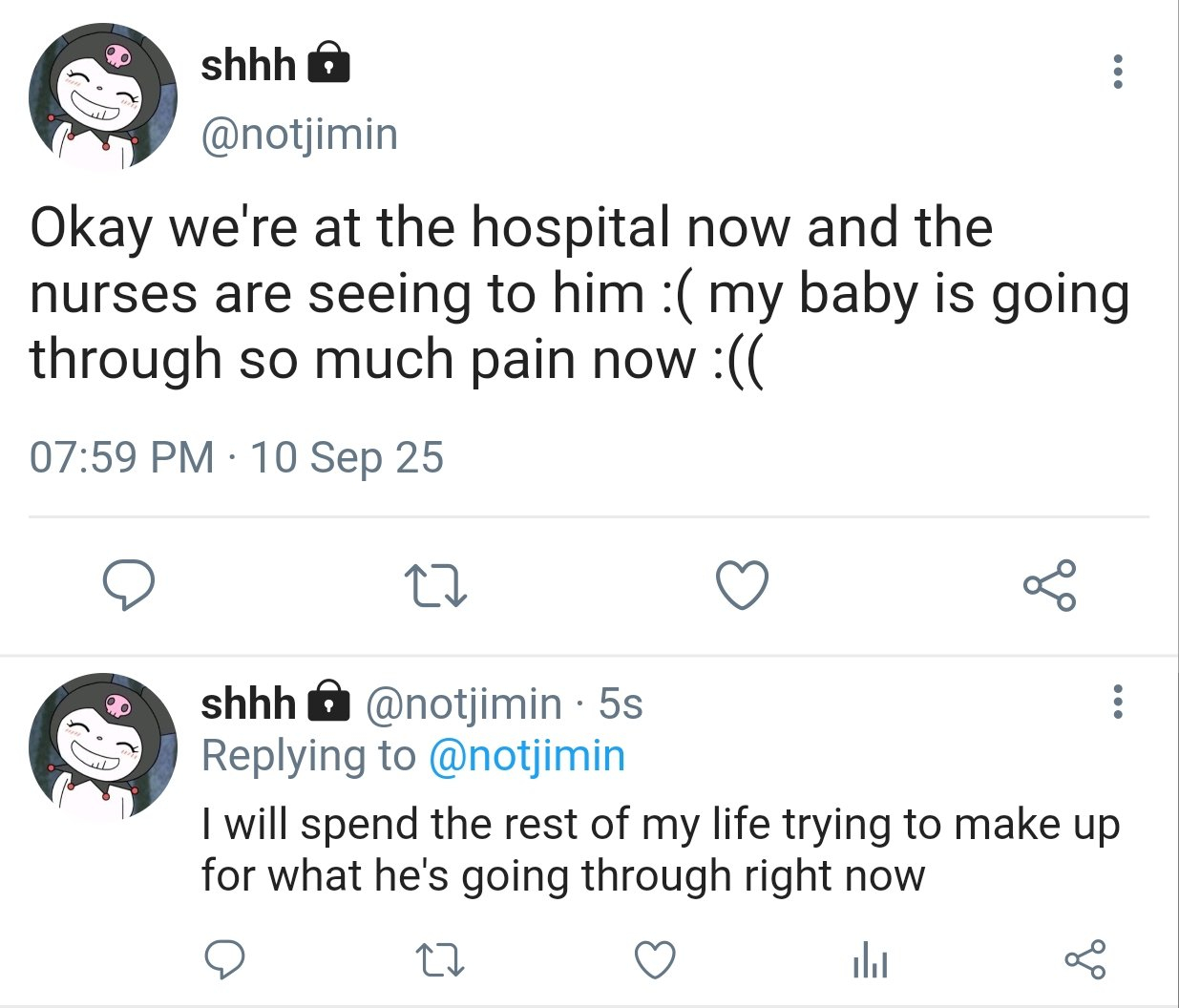The image size is (1179, 1008).
Task: View analytics for the reply tweet
Action: pos(870,959)
